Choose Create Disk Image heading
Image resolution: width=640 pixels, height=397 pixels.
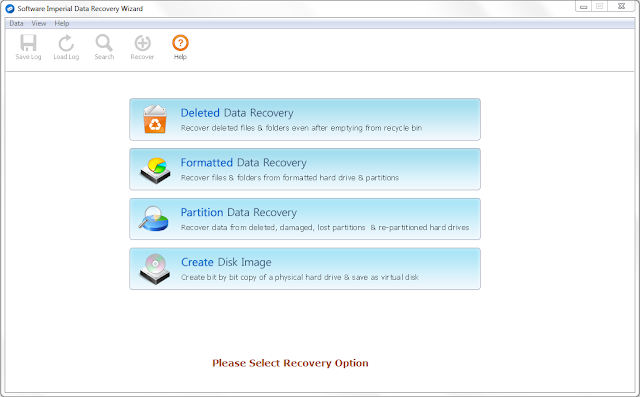pos(226,262)
